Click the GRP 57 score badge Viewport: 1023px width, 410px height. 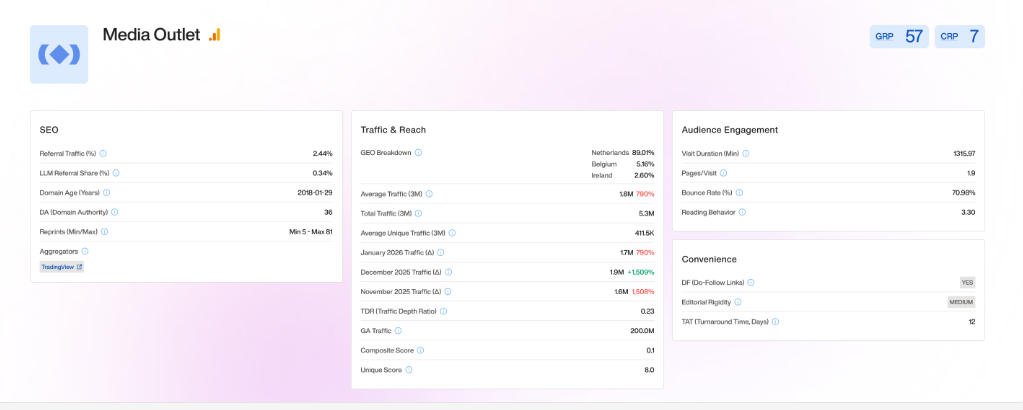click(899, 37)
